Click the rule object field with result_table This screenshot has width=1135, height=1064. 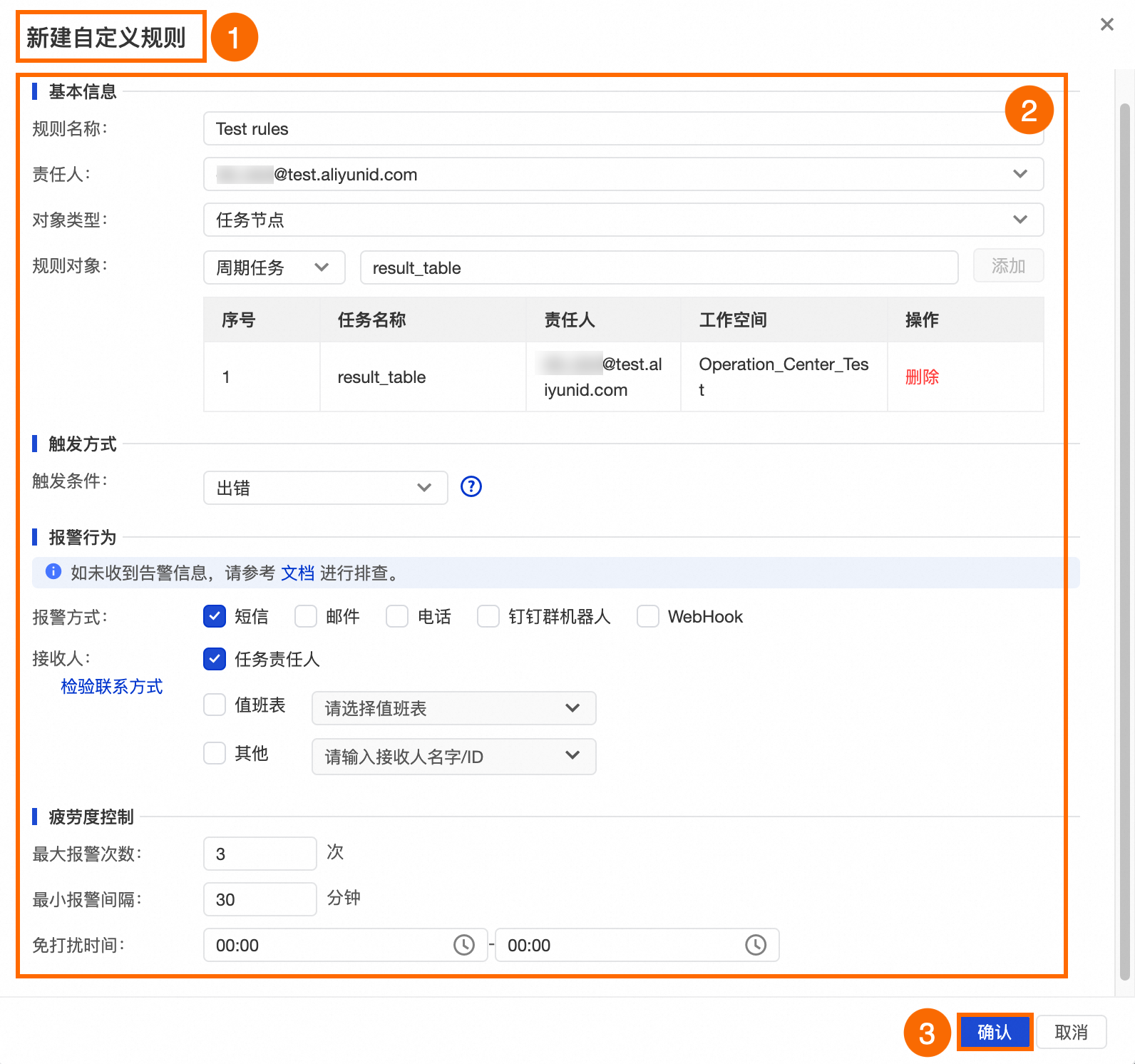(x=659, y=267)
